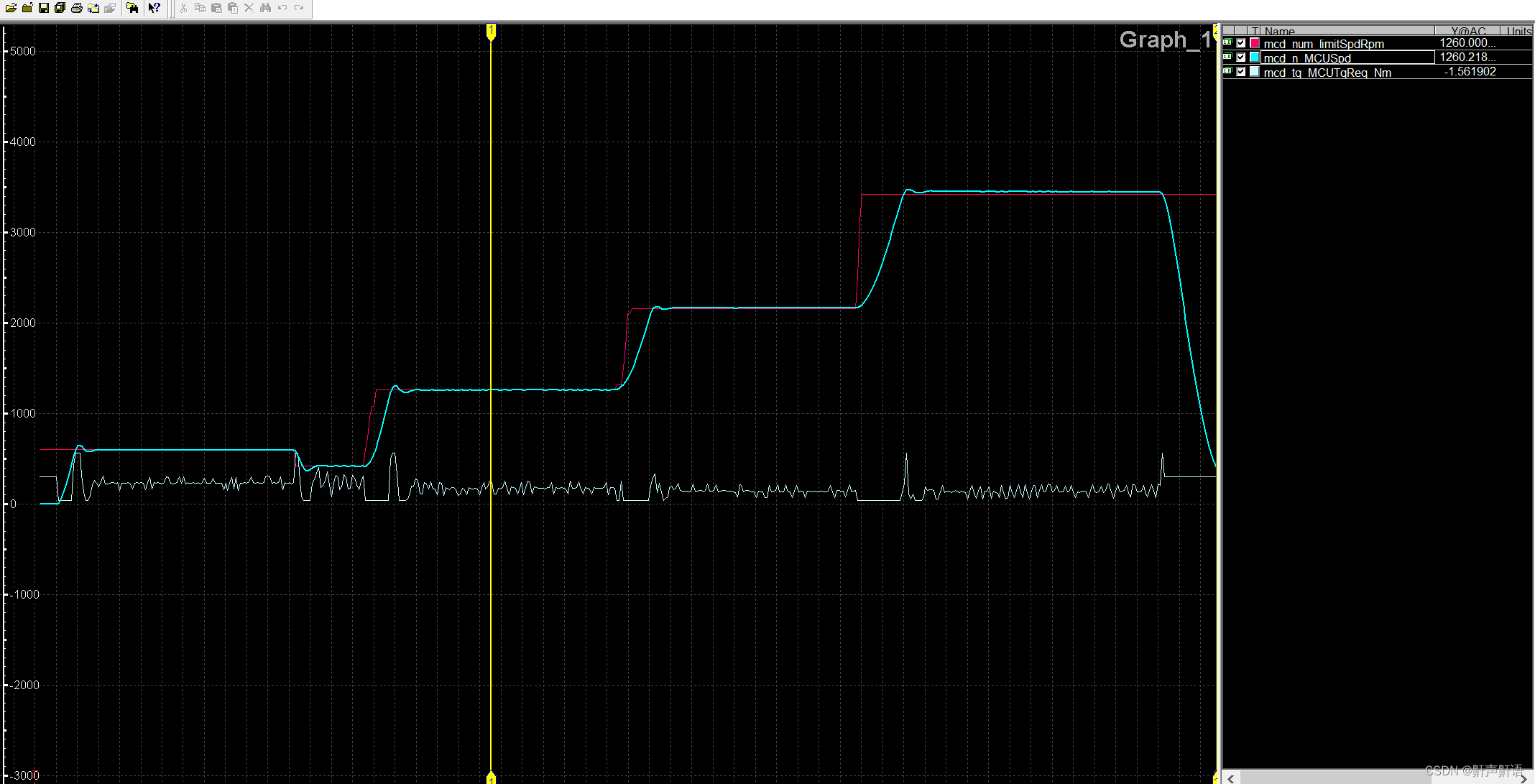The height and width of the screenshot is (784, 1535).
Task: Click the 1260.000 cursor value cell
Action: (x=1467, y=43)
